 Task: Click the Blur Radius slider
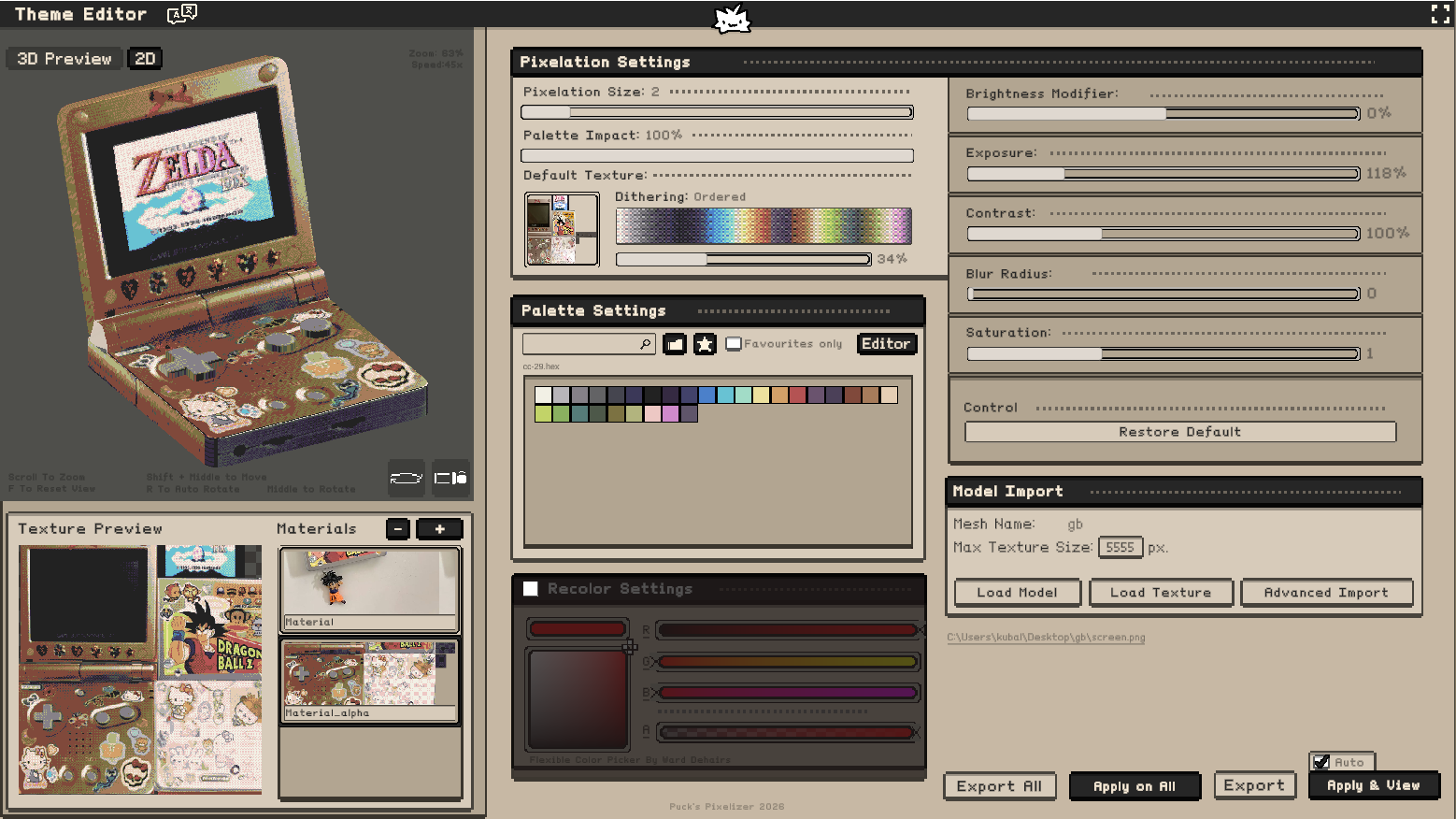tap(1163, 294)
